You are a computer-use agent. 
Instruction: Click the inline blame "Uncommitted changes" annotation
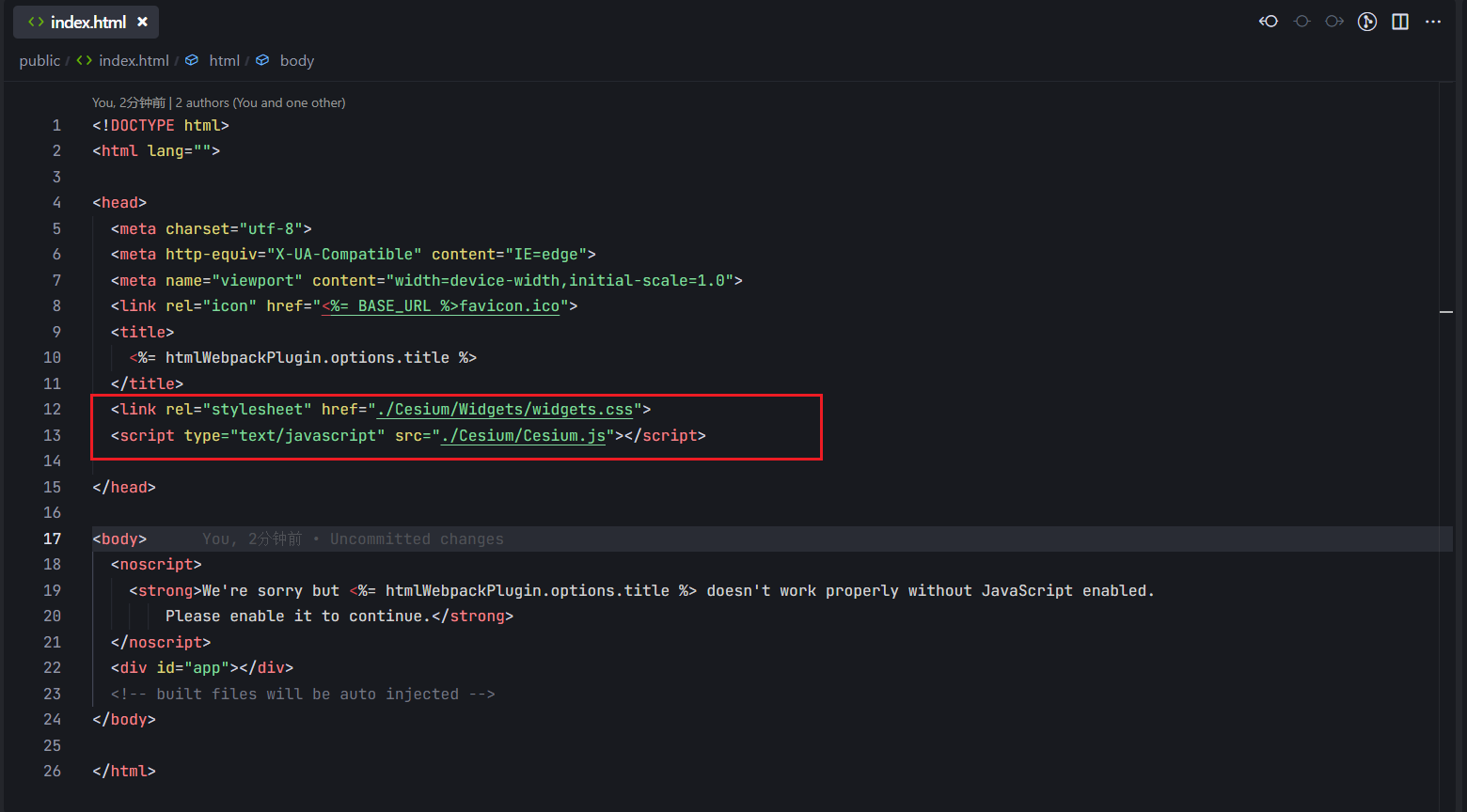click(417, 539)
